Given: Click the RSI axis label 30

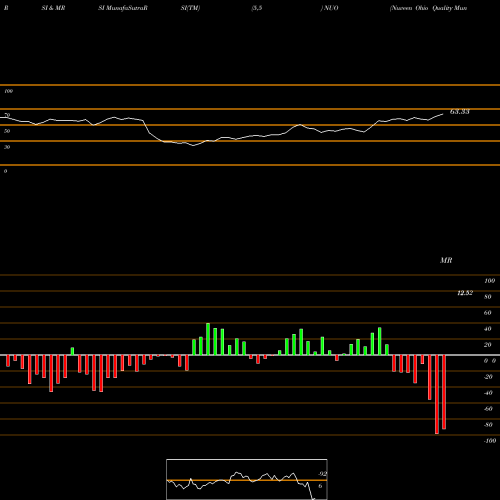Looking at the screenshot, I should tap(7, 147).
